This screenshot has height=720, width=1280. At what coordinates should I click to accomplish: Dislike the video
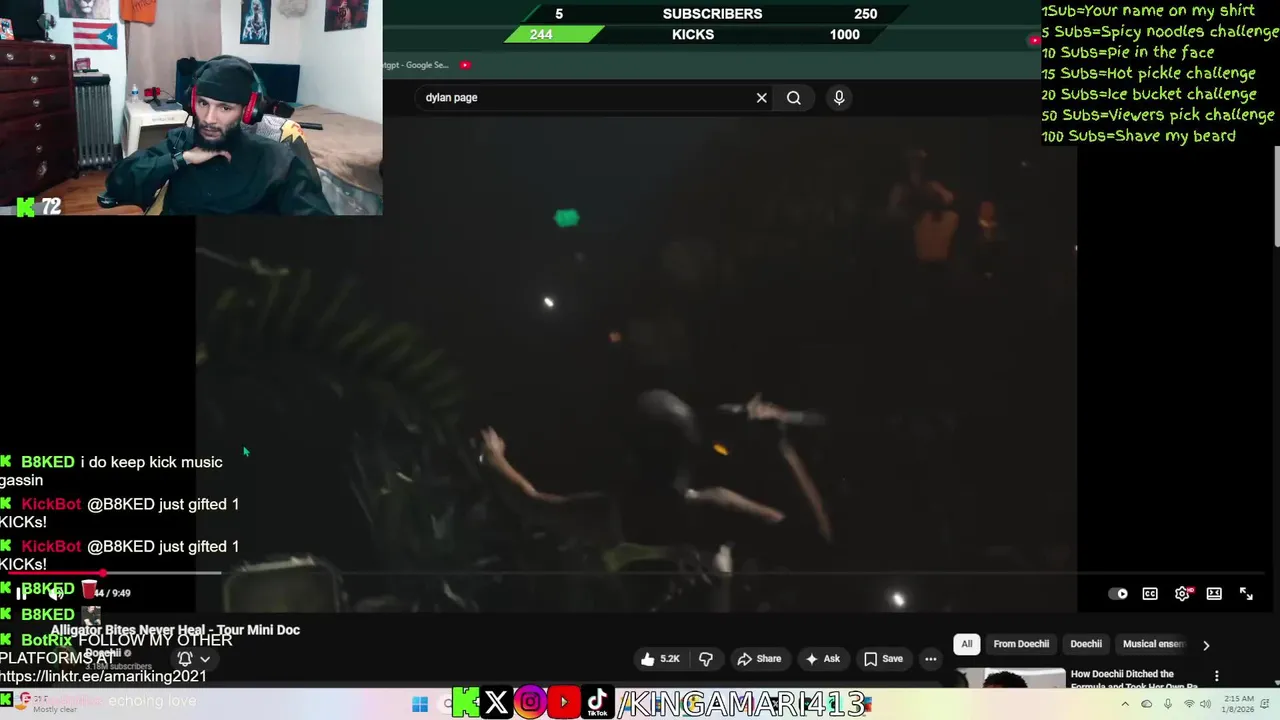click(706, 659)
